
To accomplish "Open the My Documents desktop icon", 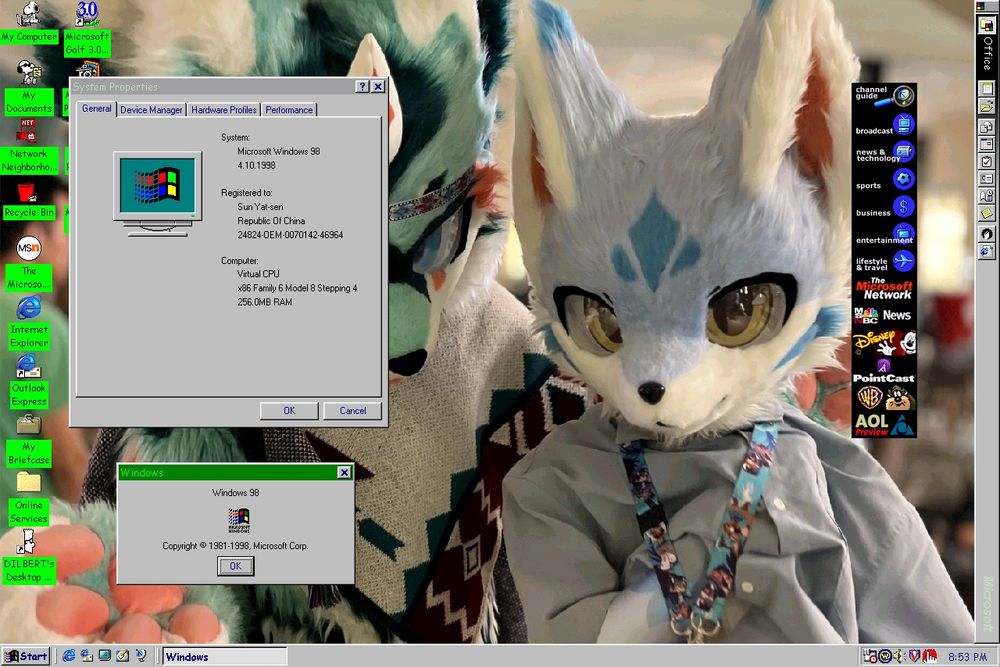I will (29, 88).
